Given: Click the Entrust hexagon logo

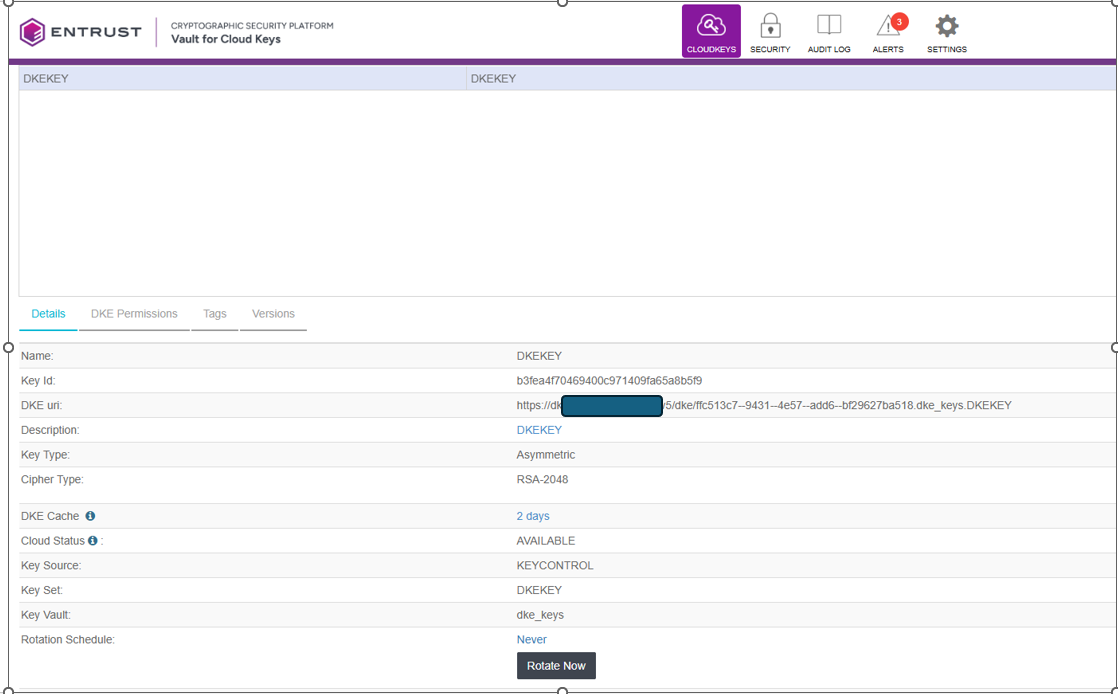Looking at the screenshot, I should click(33, 32).
